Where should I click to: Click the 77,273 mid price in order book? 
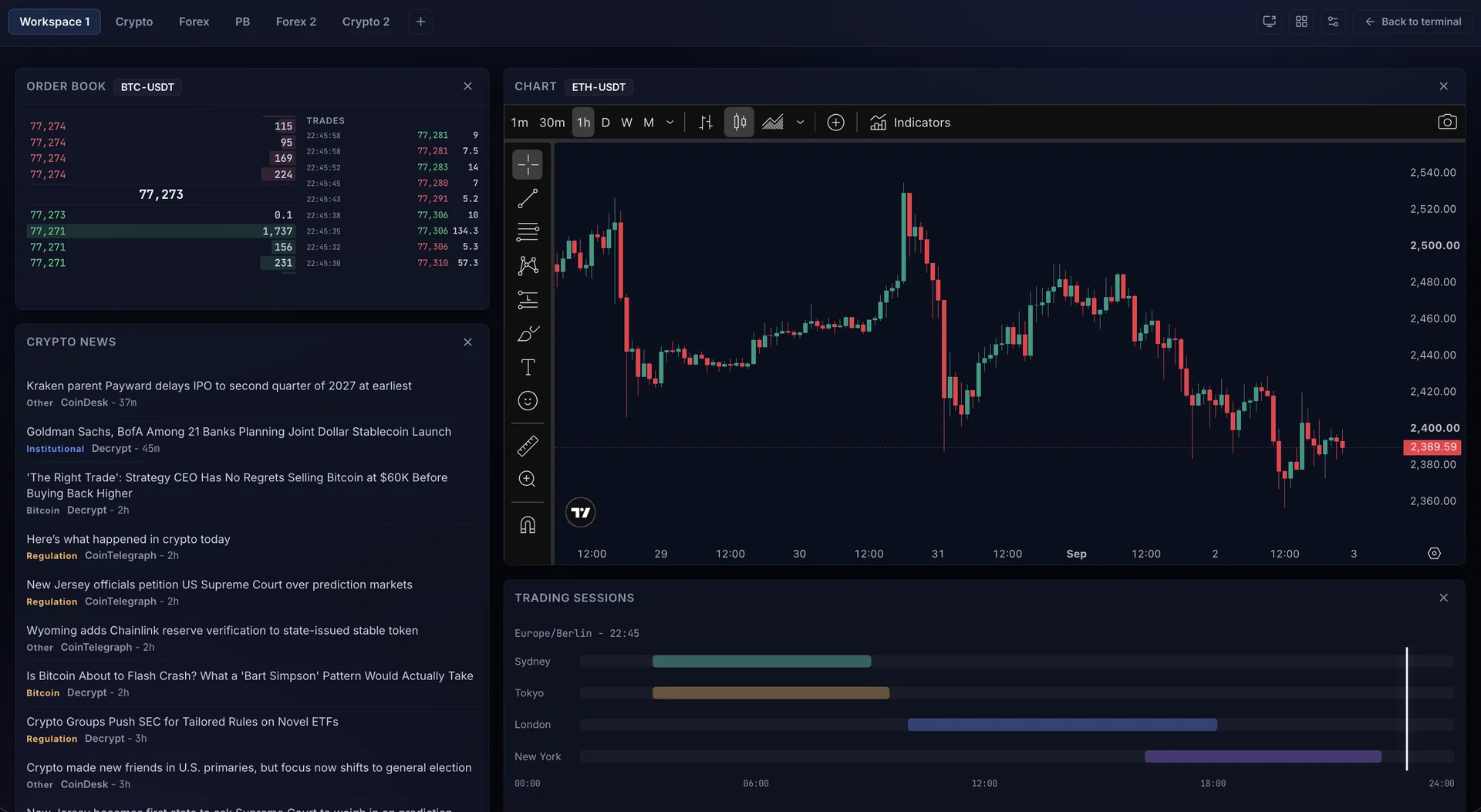point(161,194)
